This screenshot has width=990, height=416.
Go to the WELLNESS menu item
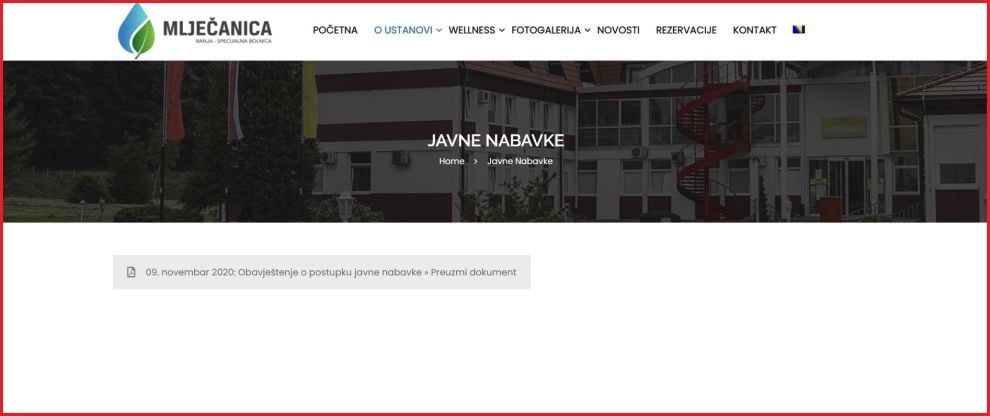click(471, 30)
